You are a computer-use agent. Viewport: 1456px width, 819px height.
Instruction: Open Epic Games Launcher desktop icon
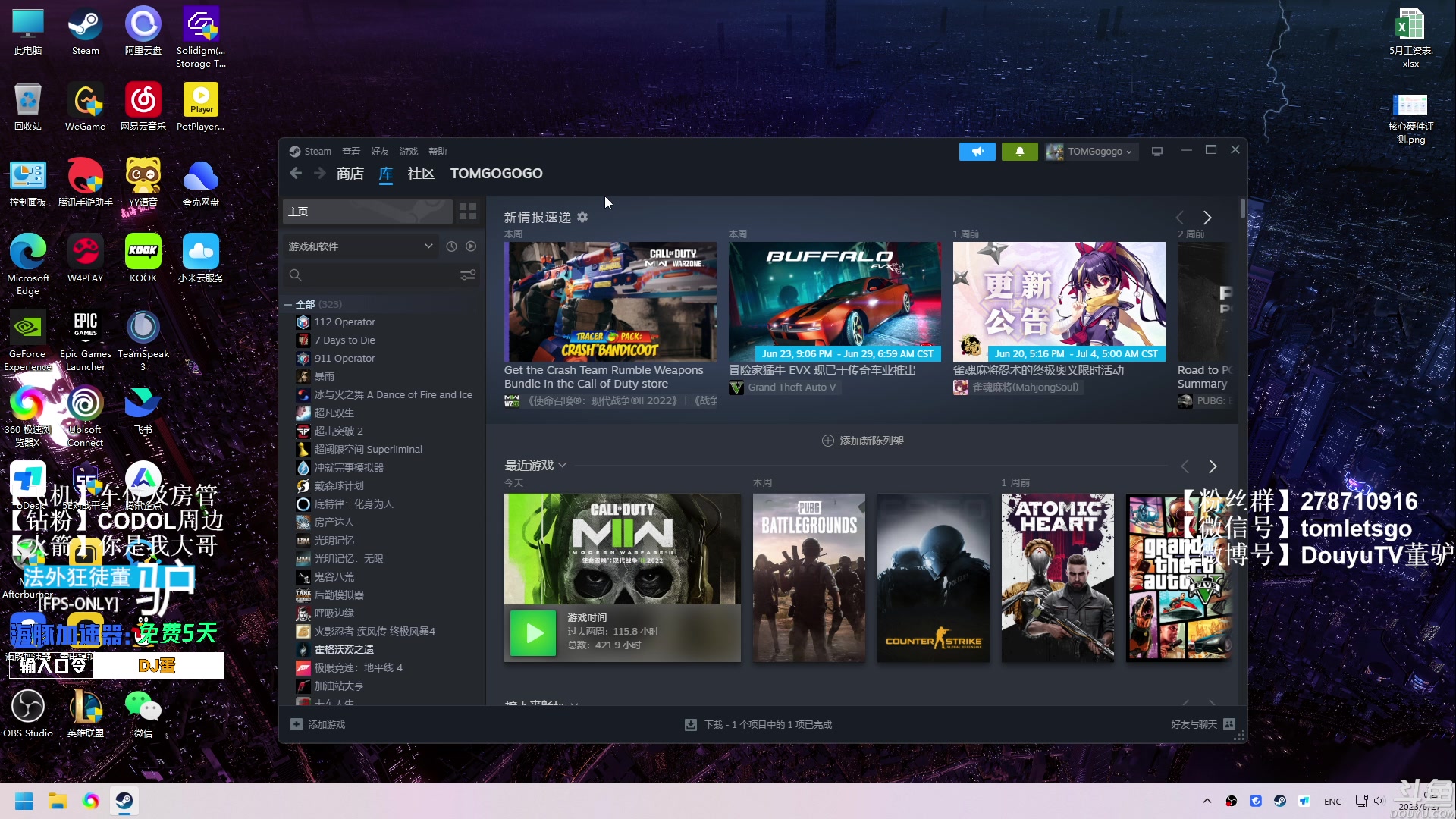[86, 340]
